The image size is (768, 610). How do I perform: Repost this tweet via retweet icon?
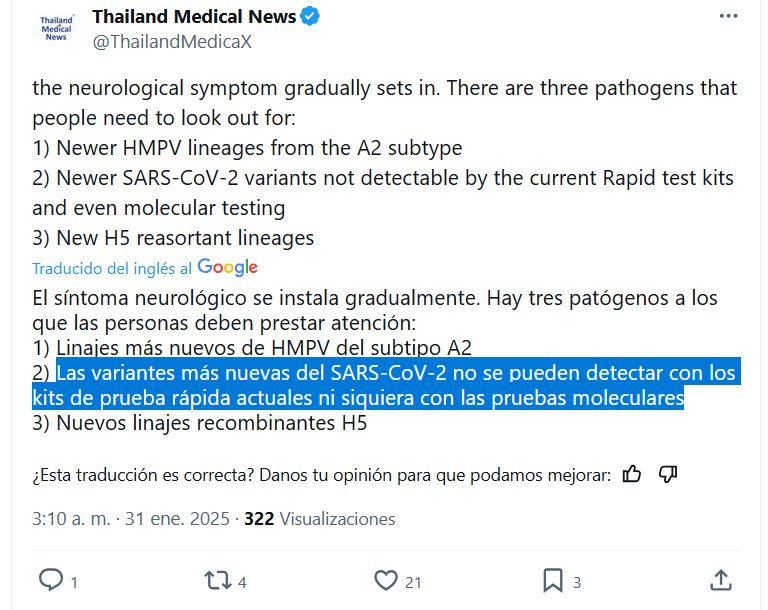click(x=216, y=579)
